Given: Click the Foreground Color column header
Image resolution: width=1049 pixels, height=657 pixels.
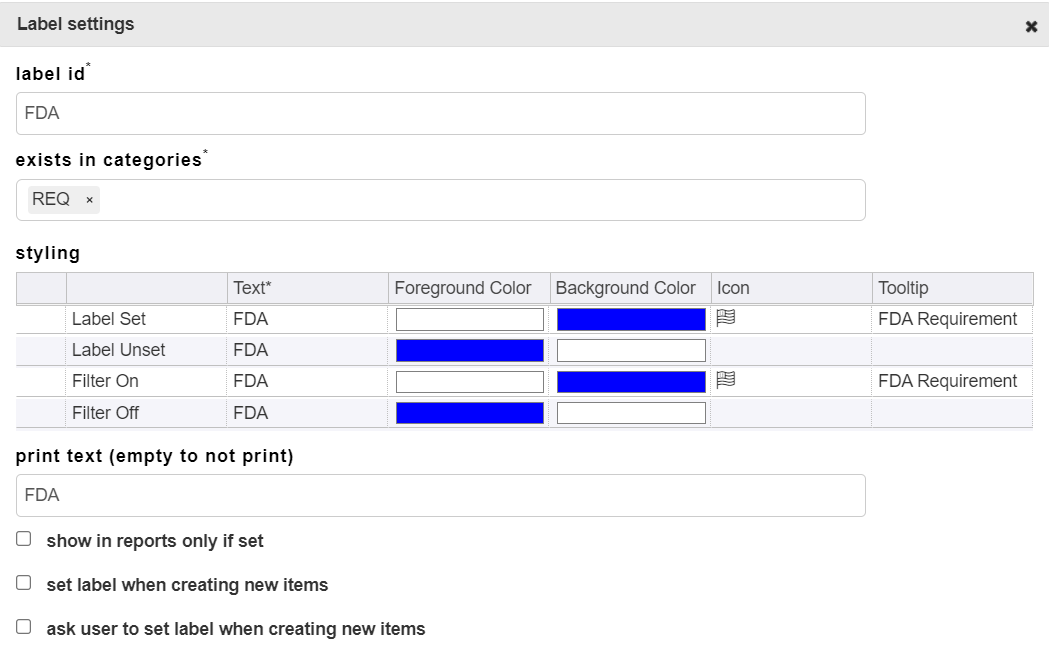Looking at the screenshot, I should [x=469, y=288].
